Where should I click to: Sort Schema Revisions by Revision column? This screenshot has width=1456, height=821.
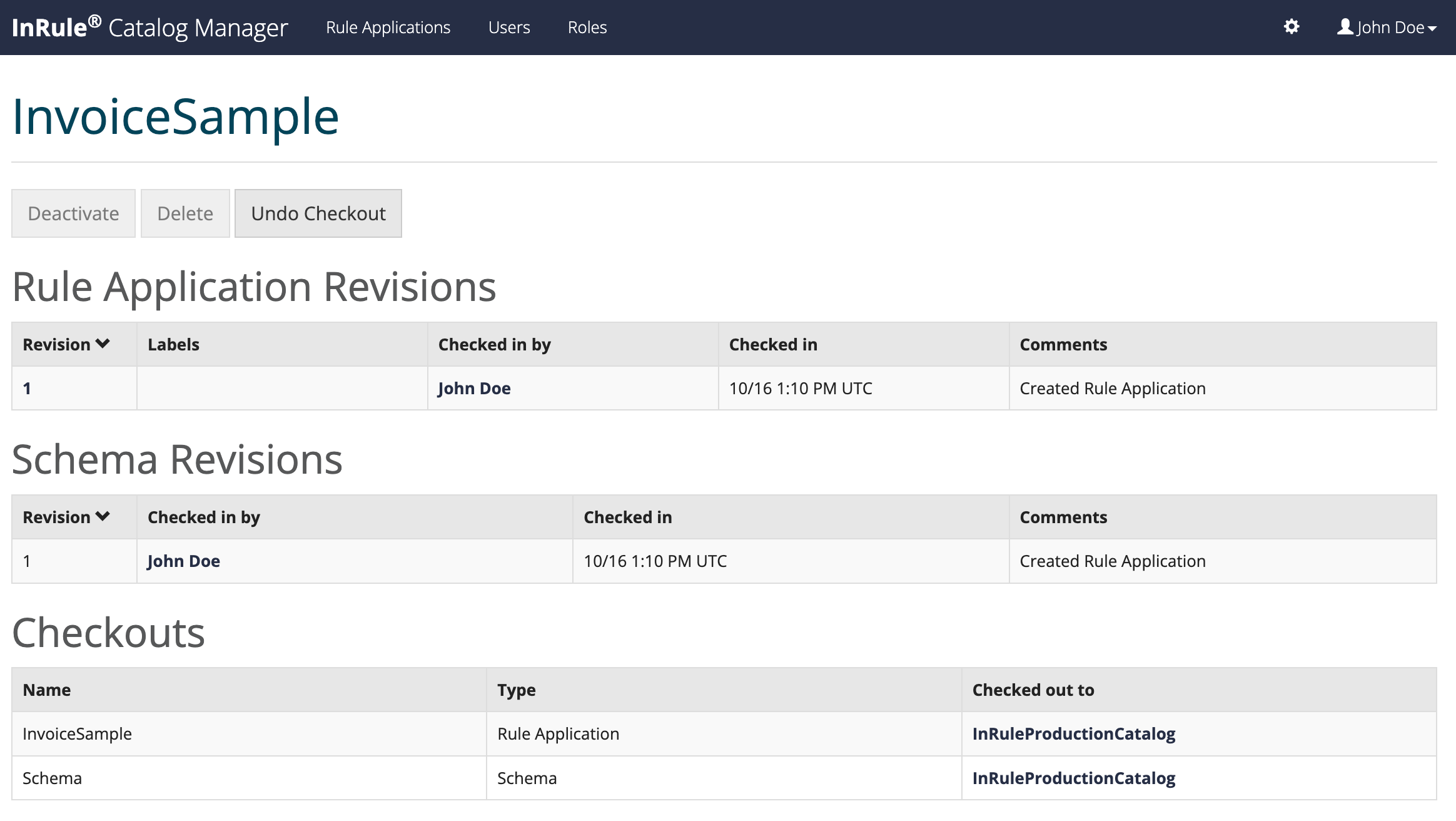[x=65, y=516]
